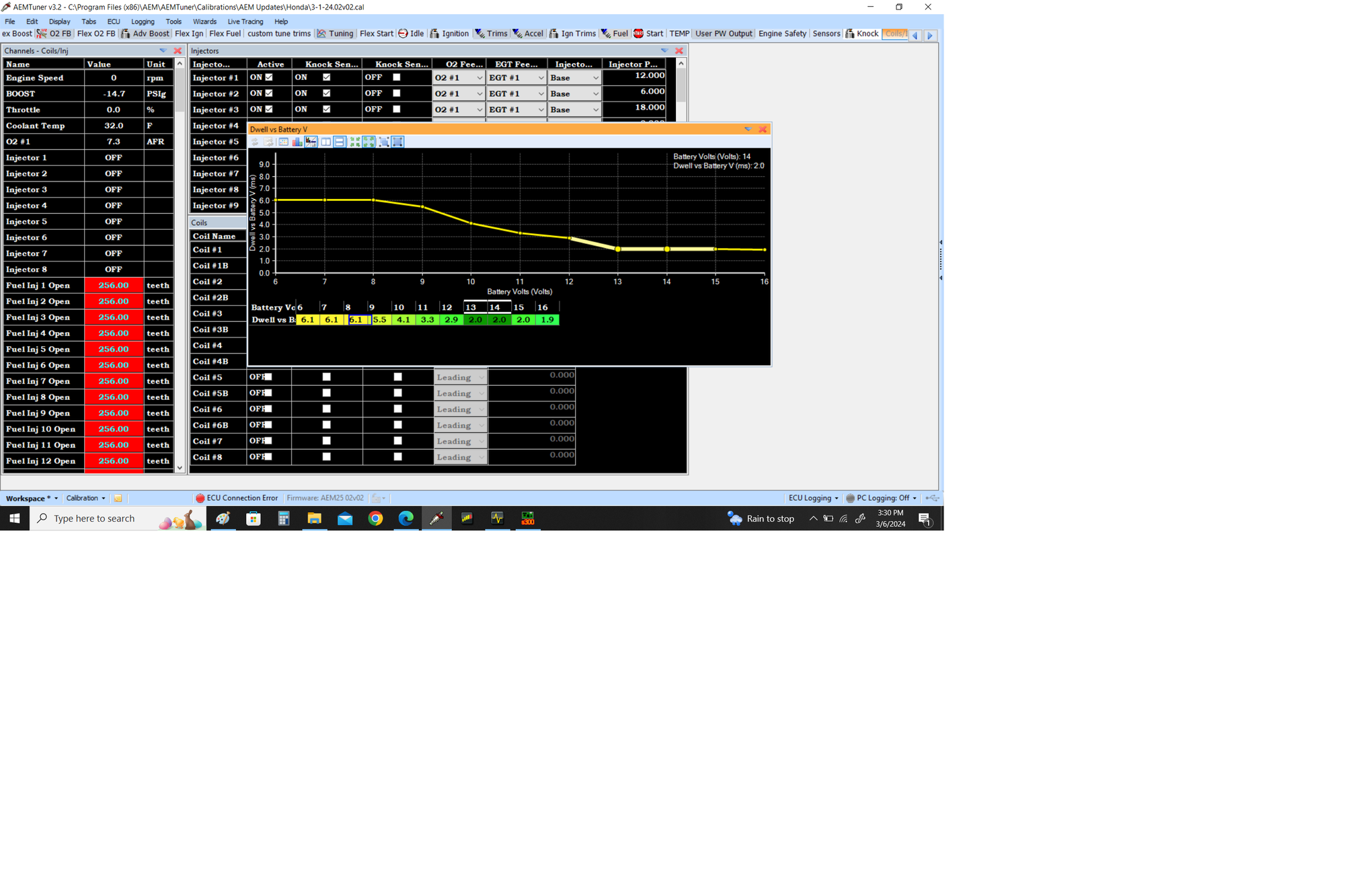Viewport: 1345px width, 896px height.
Task: Expand the Workspace dropdown in status bar
Action: (x=32, y=498)
